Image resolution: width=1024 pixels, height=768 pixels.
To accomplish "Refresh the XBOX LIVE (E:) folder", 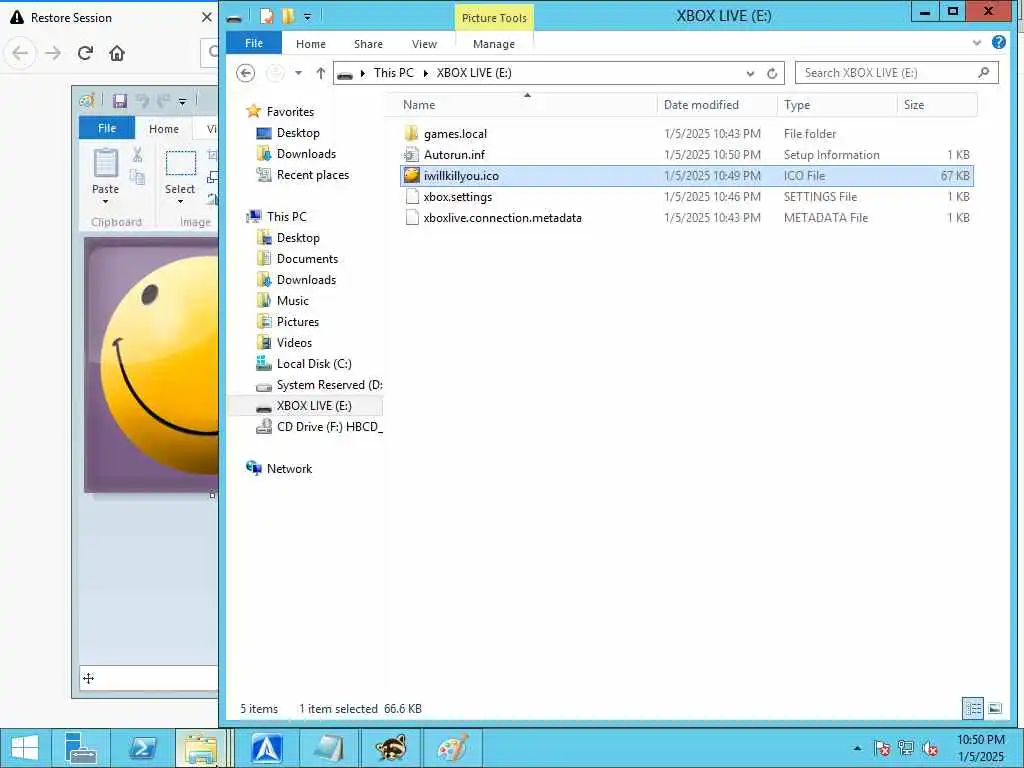I will pos(772,73).
